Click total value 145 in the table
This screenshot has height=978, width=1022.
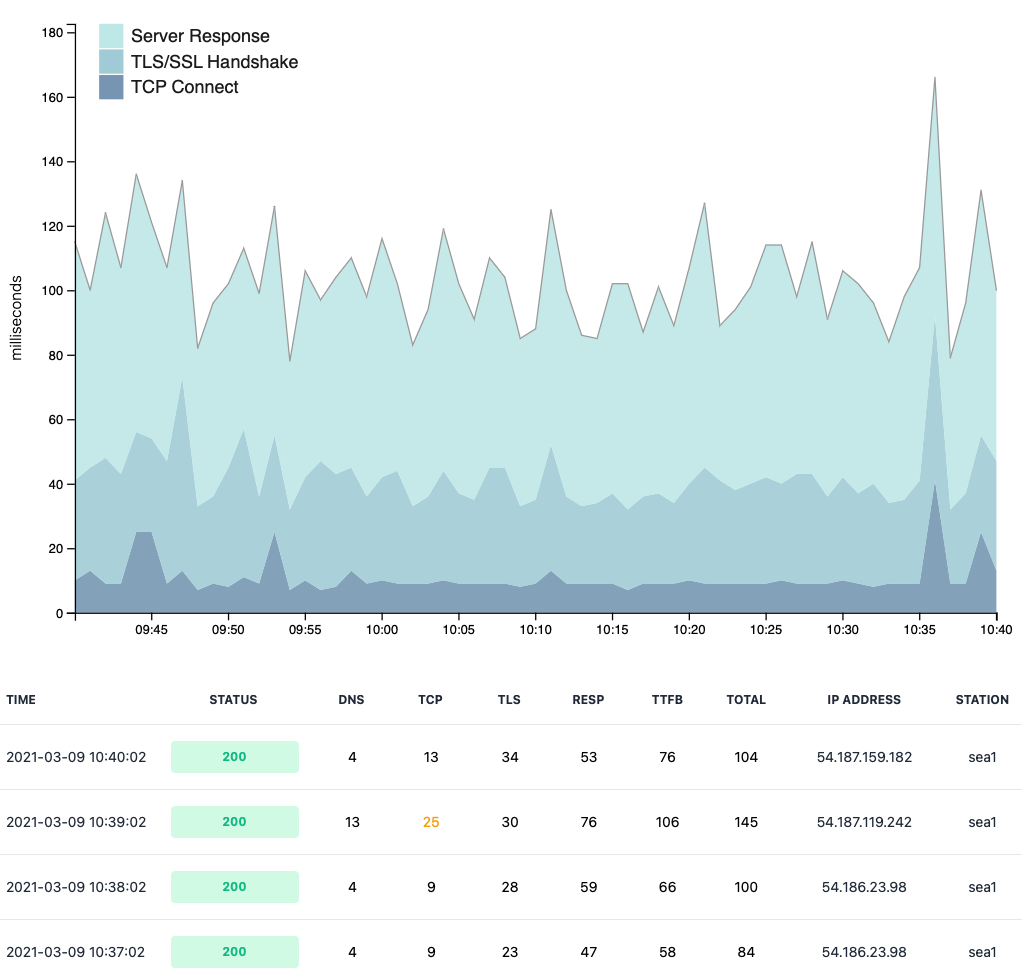[746, 822]
